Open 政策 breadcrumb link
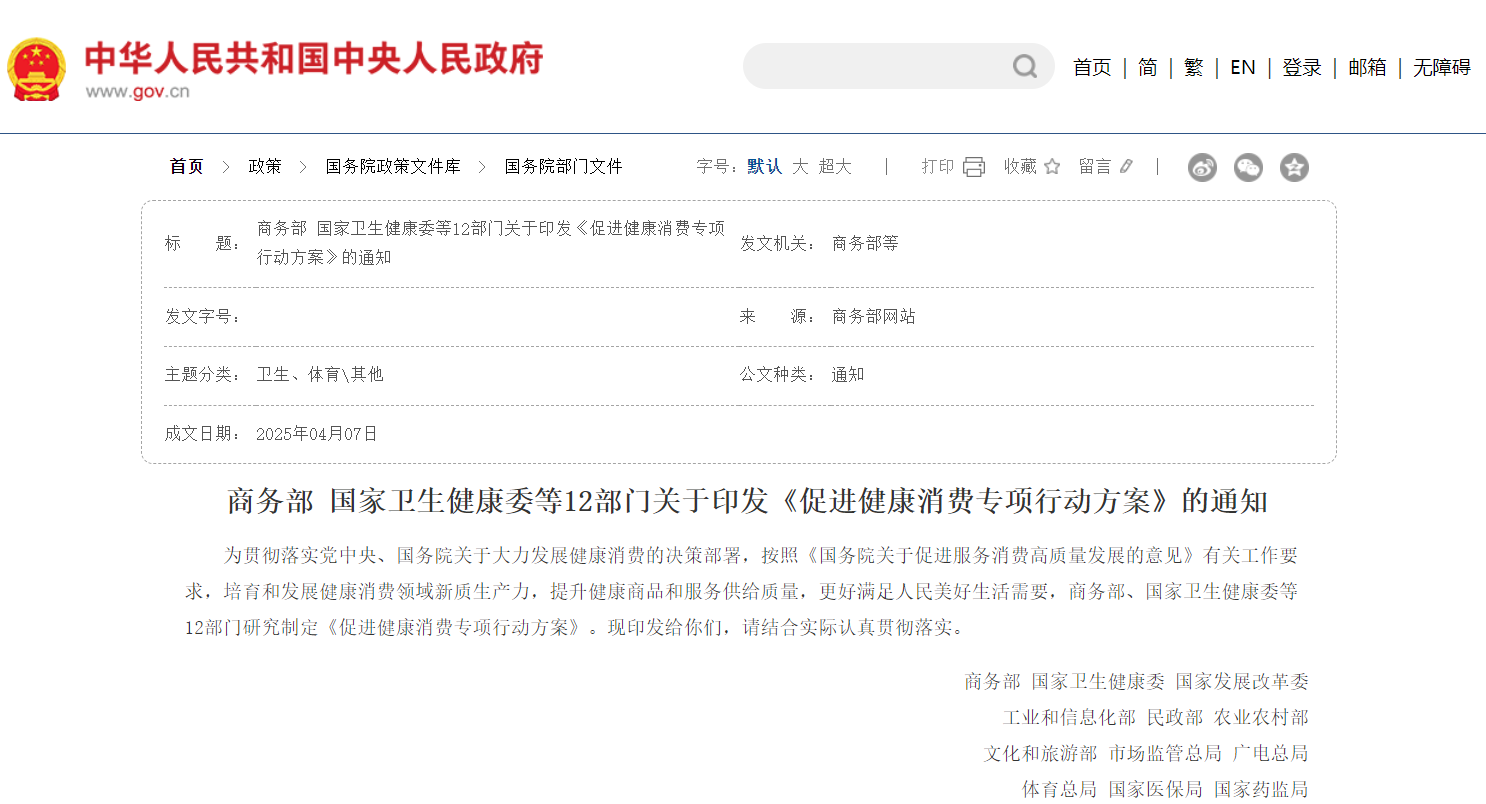This screenshot has height=804, width=1486. [x=265, y=167]
